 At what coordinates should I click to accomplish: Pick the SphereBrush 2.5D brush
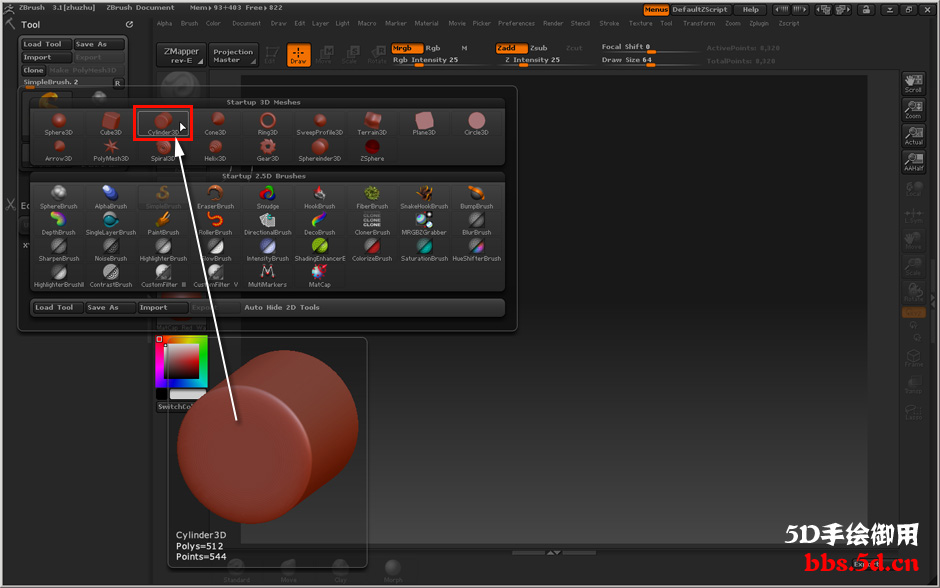coord(58,197)
